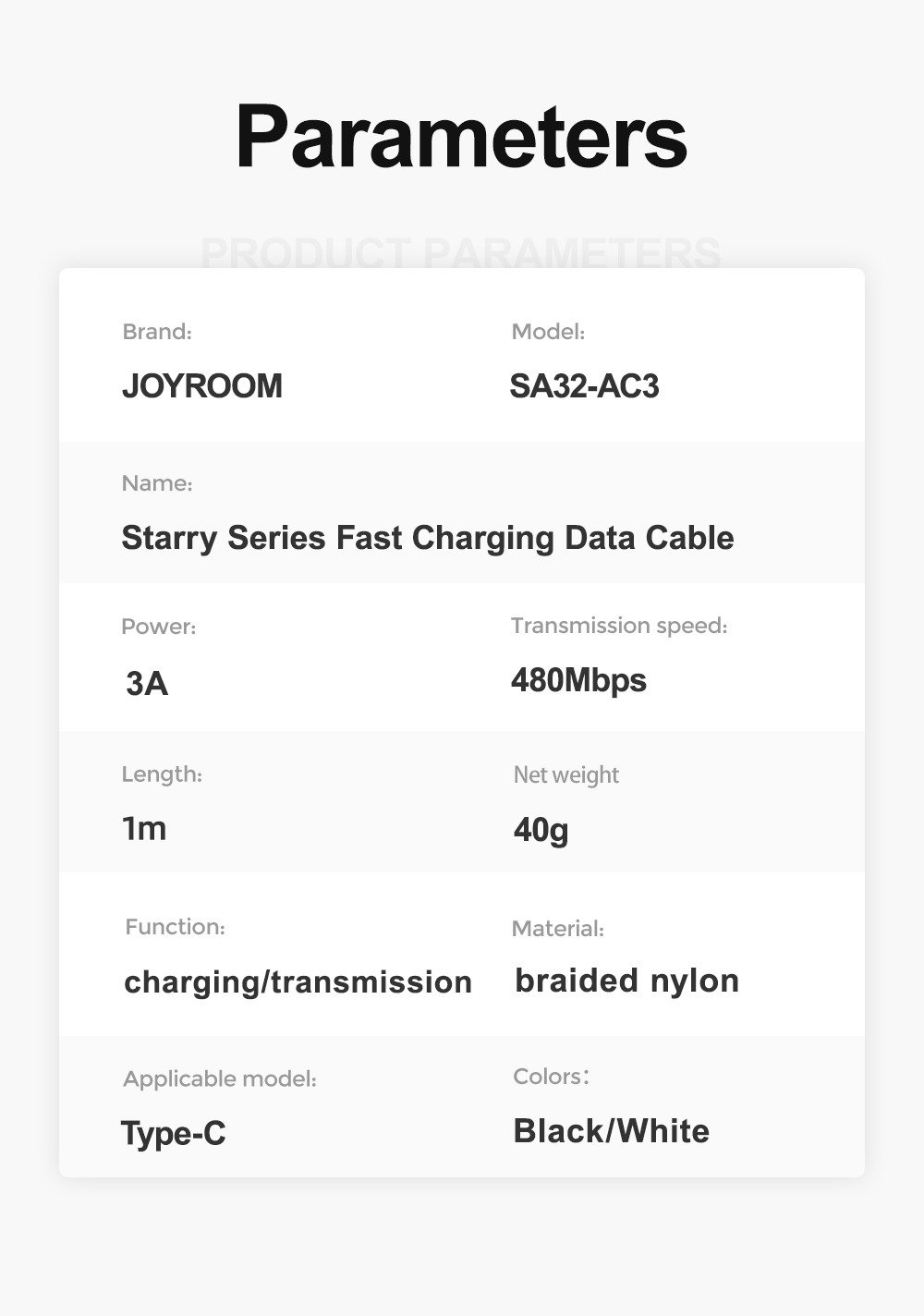Select the SA32-AC3 model number
The width and height of the screenshot is (924, 1316).
pos(584,386)
